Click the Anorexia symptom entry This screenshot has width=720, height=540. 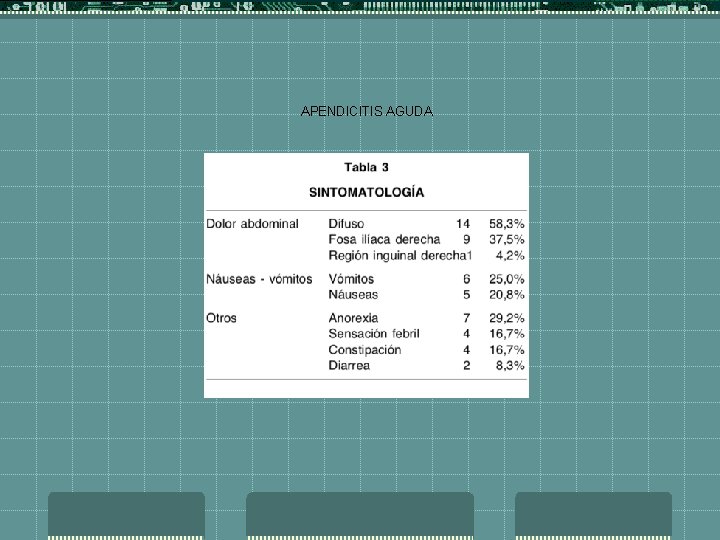(353, 318)
